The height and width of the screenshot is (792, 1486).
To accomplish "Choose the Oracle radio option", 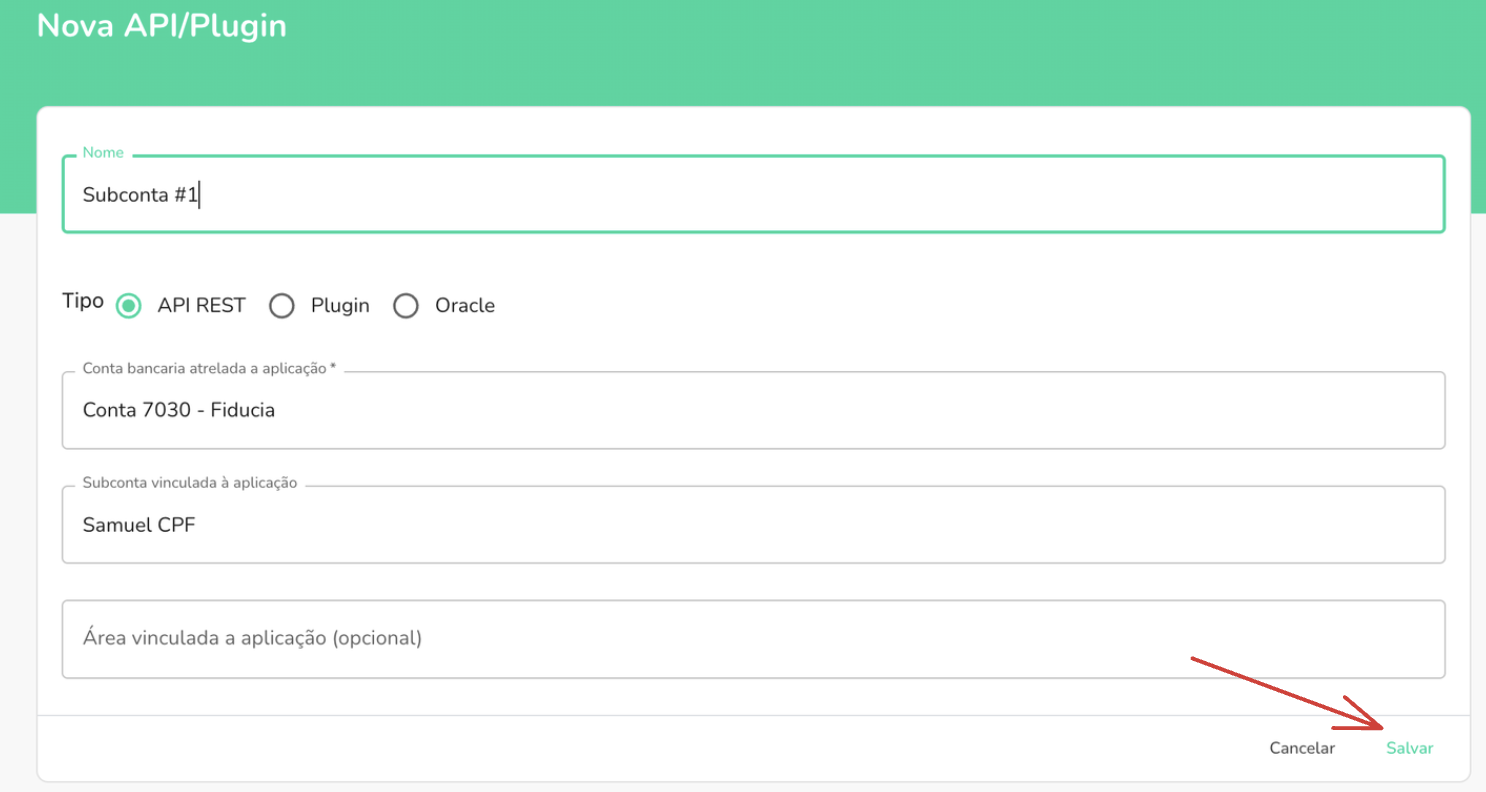I will click(x=405, y=306).
